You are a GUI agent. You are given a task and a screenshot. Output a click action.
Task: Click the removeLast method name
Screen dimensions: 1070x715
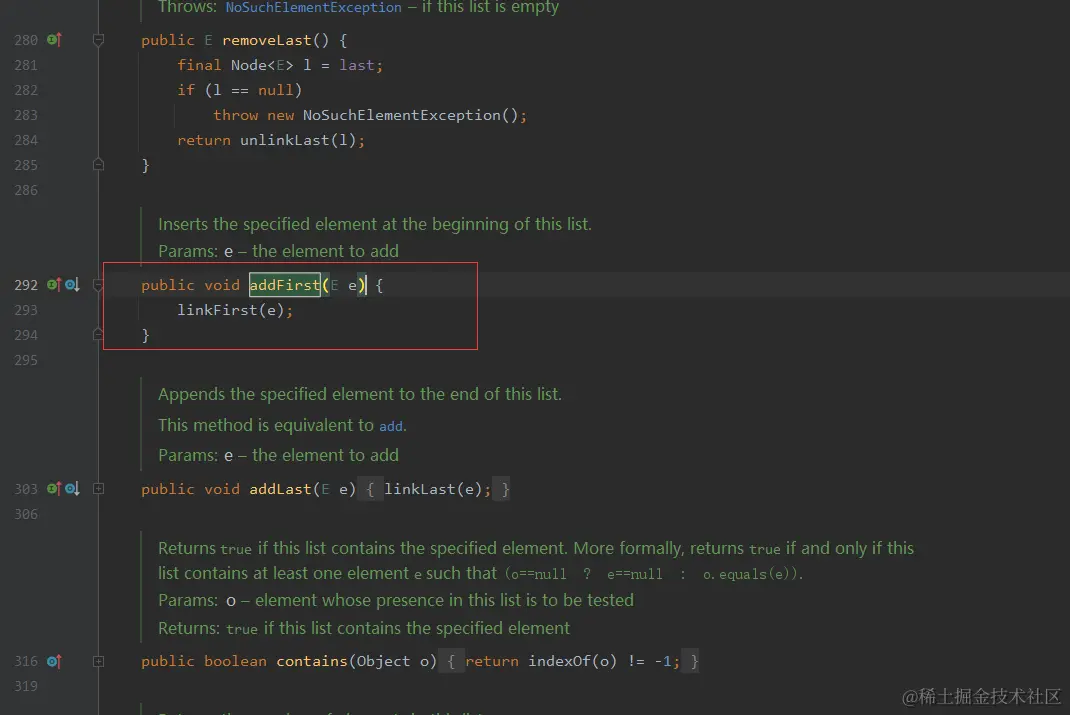(x=267, y=40)
